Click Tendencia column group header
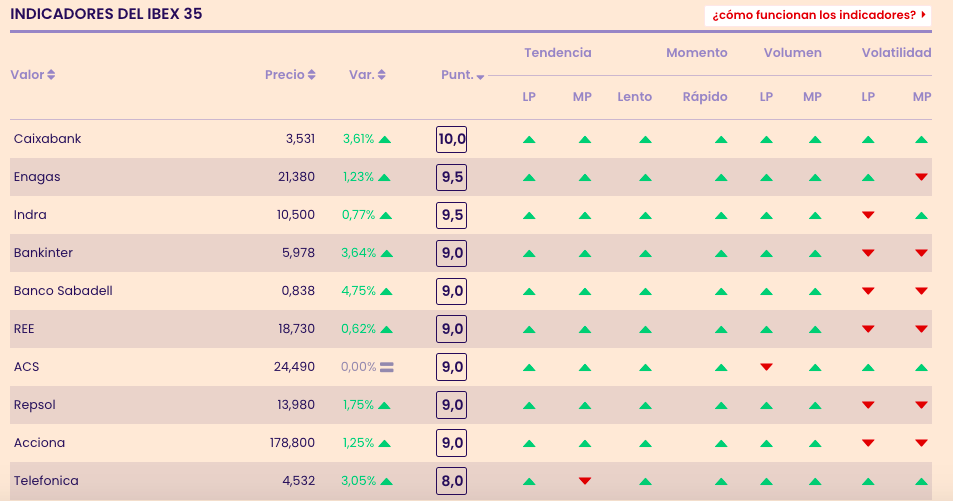The image size is (953, 501). click(558, 53)
